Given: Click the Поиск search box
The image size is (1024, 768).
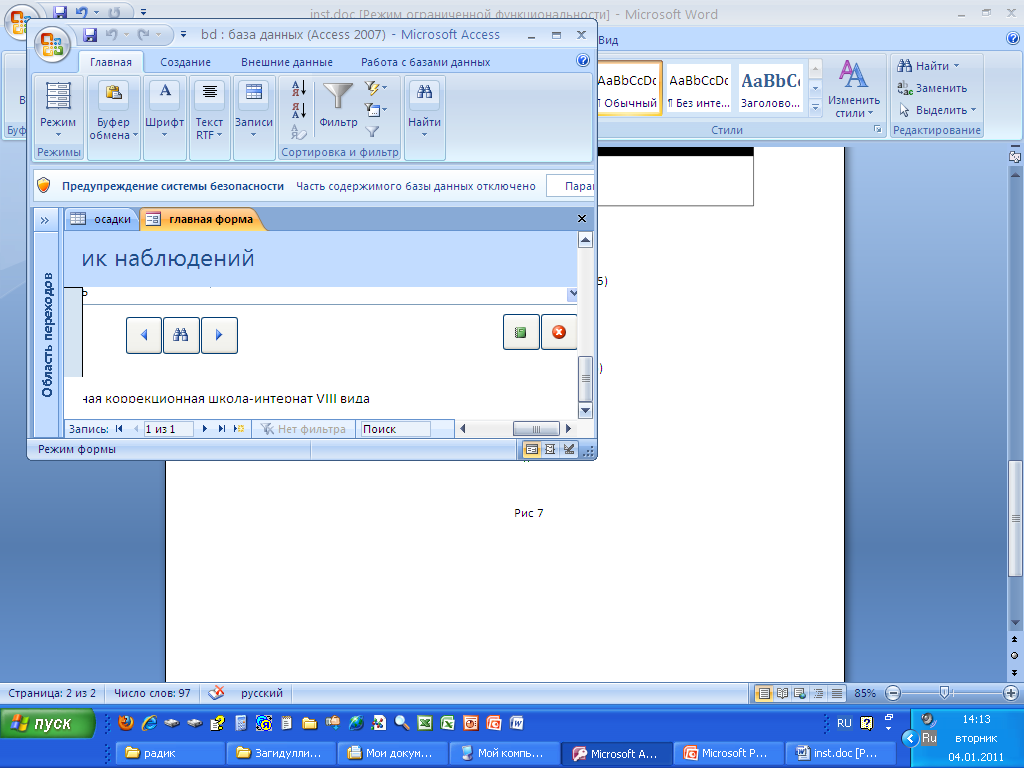Looking at the screenshot, I should (395, 429).
